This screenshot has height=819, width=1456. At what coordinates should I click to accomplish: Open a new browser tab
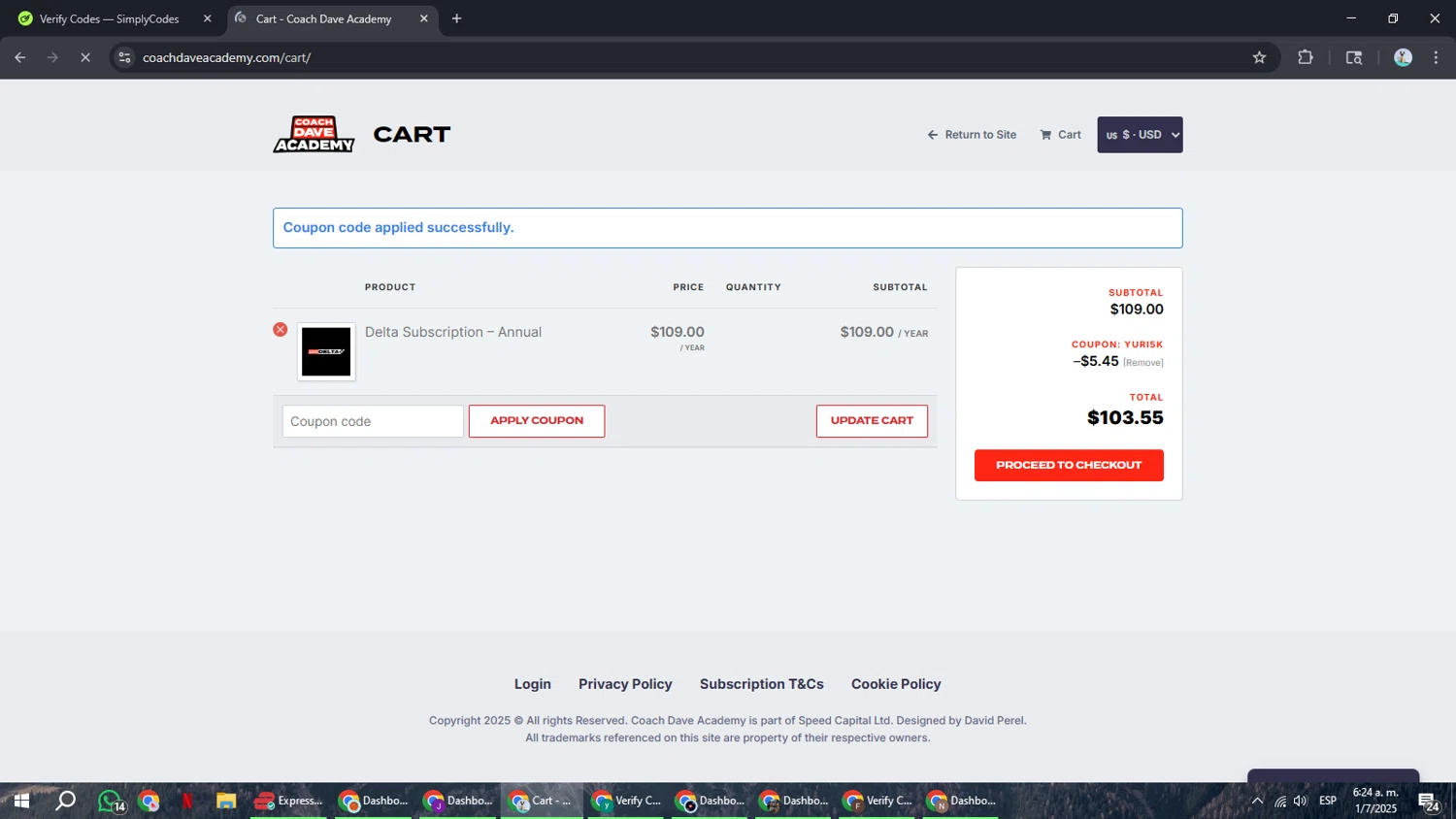[x=457, y=18]
